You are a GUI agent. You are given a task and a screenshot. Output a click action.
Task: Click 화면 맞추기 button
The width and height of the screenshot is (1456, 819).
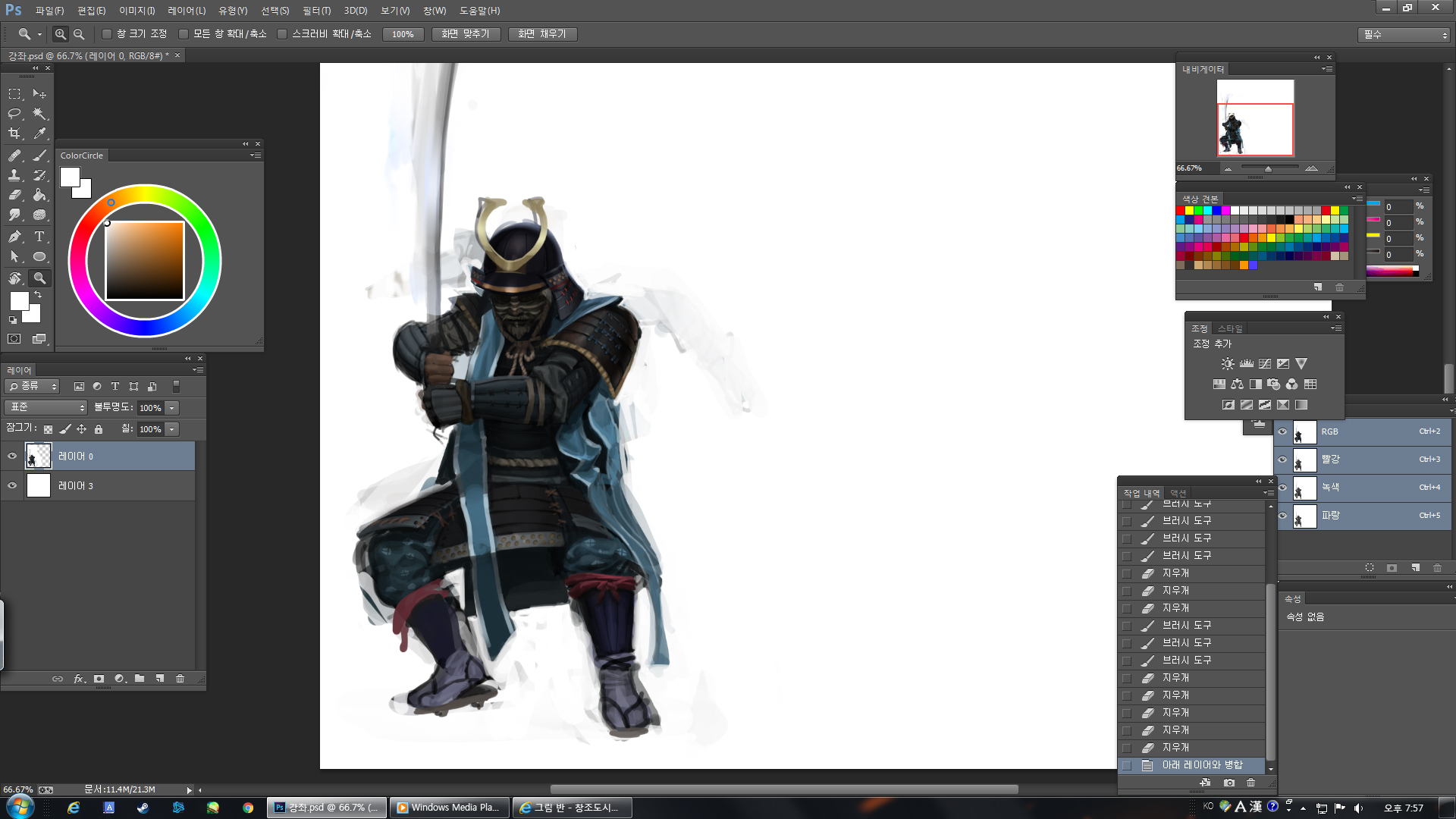(466, 34)
